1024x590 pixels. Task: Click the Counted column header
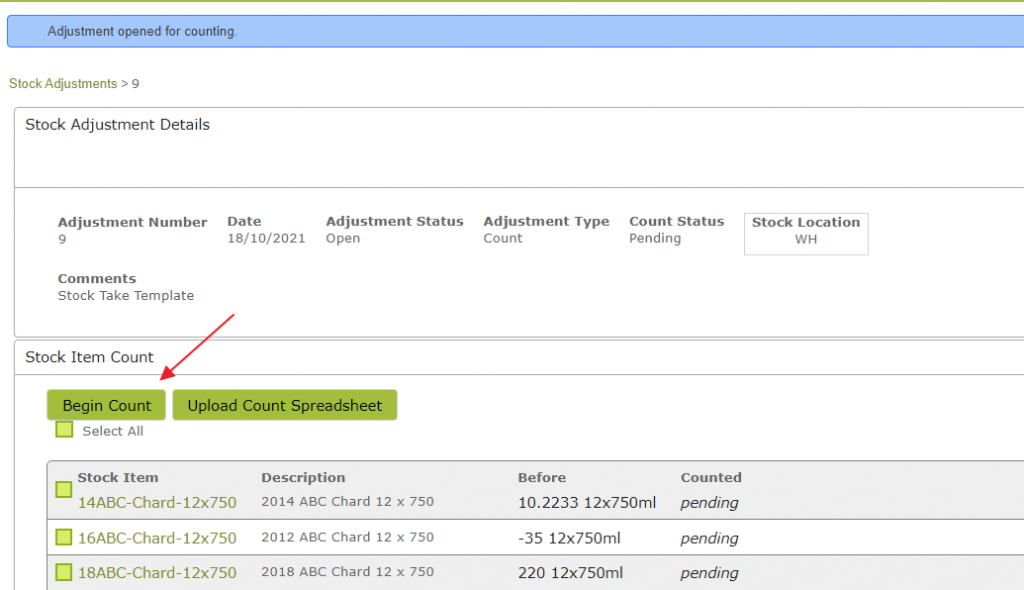click(710, 477)
